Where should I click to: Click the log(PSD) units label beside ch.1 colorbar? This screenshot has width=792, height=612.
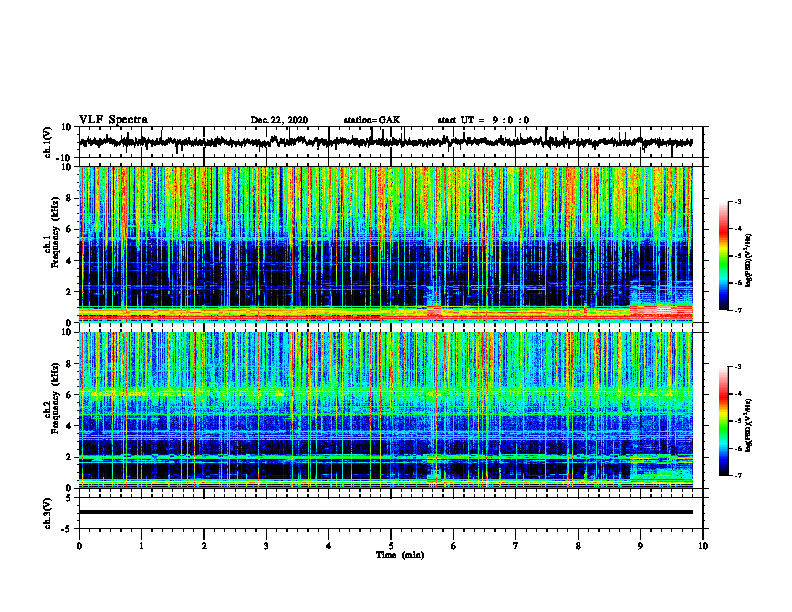pyautogui.click(x=748, y=261)
